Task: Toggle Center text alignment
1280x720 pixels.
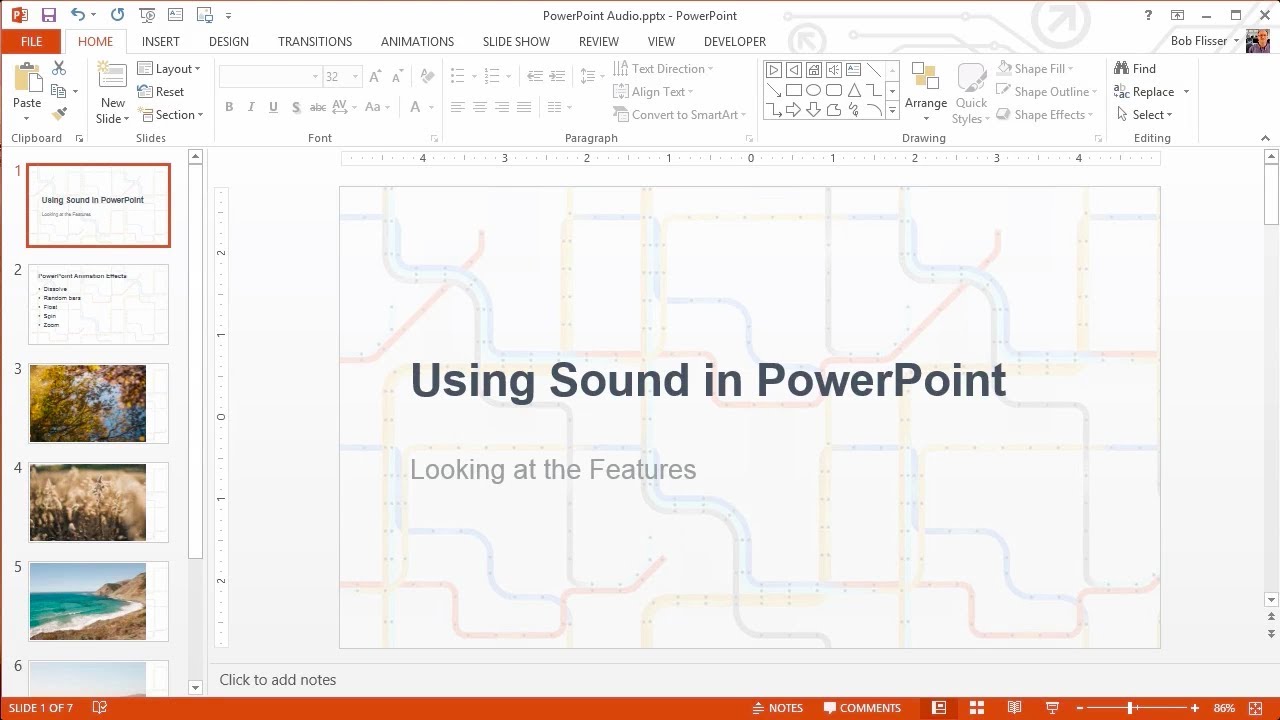Action: (480, 107)
